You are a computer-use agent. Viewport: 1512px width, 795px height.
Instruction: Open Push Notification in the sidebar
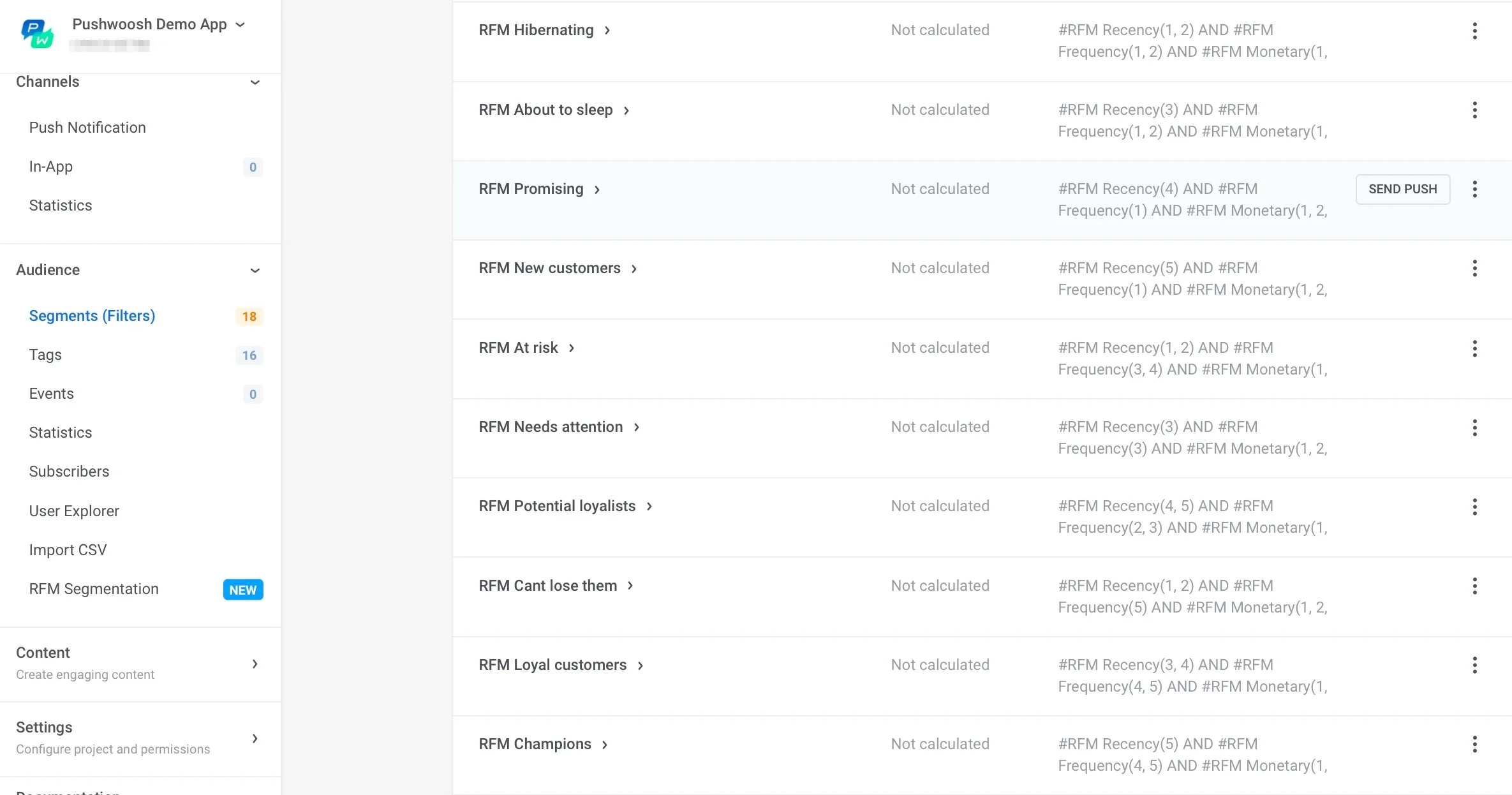87,128
